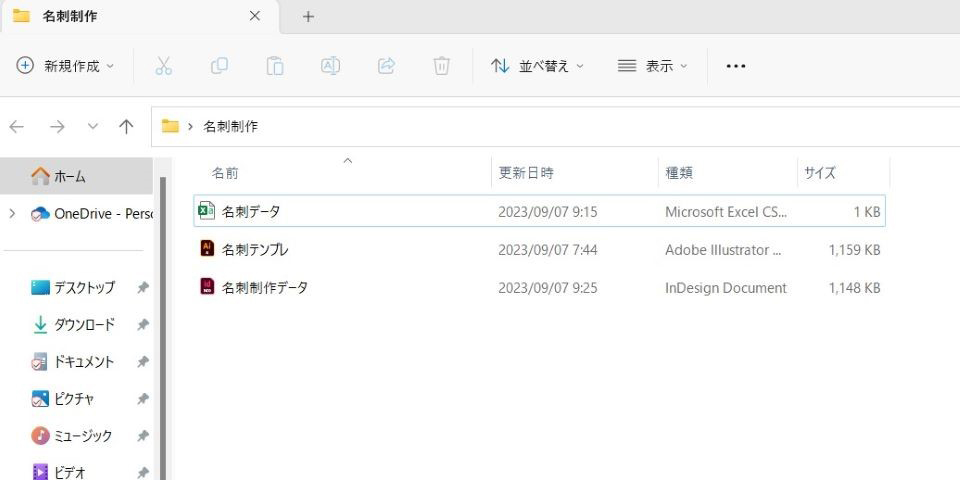Viewport: 960px width, 480px height.
Task: Open the 並べ替え sort dropdown
Action: pyautogui.click(x=537, y=66)
